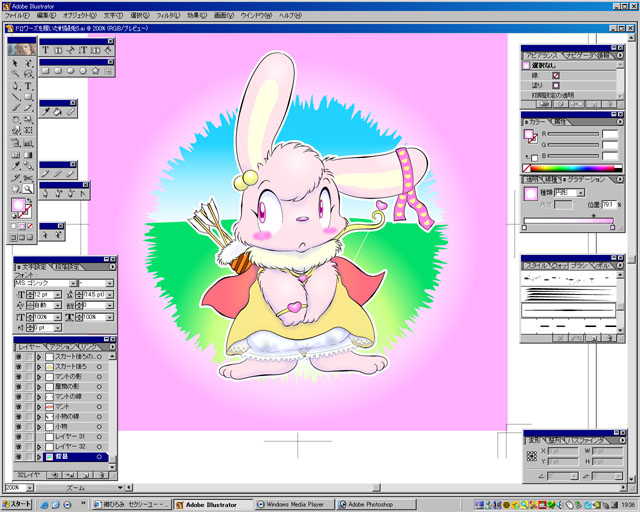Choose the Vertical Type tool in type palette
Image resolution: width=640 pixels, height=512 pixels.
[x=83, y=50]
